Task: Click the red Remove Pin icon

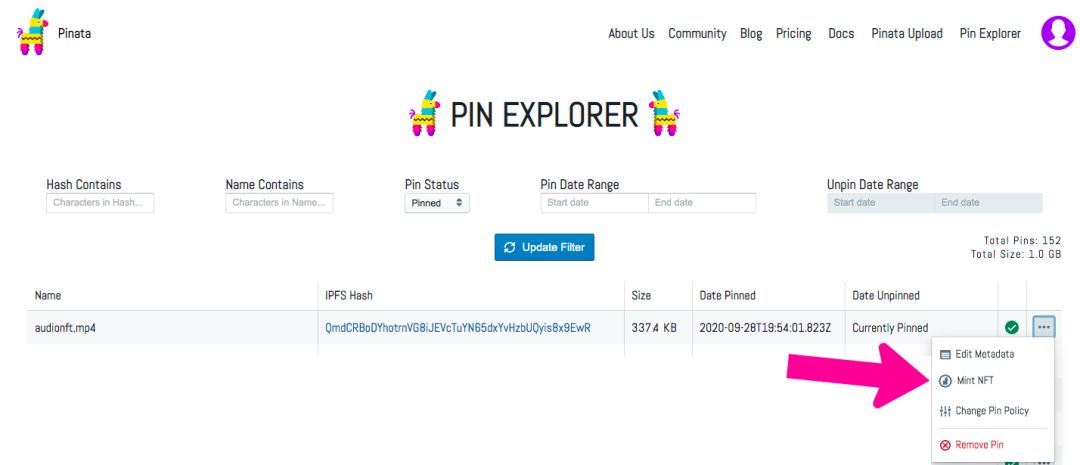Action: click(945, 445)
